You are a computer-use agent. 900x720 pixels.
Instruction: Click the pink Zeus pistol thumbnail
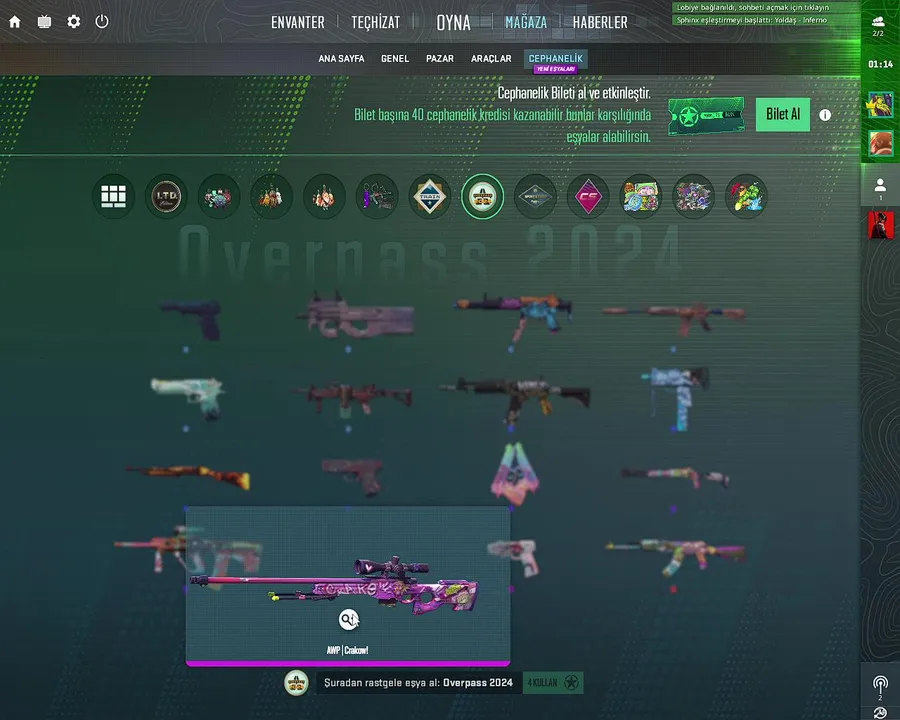point(513,556)
